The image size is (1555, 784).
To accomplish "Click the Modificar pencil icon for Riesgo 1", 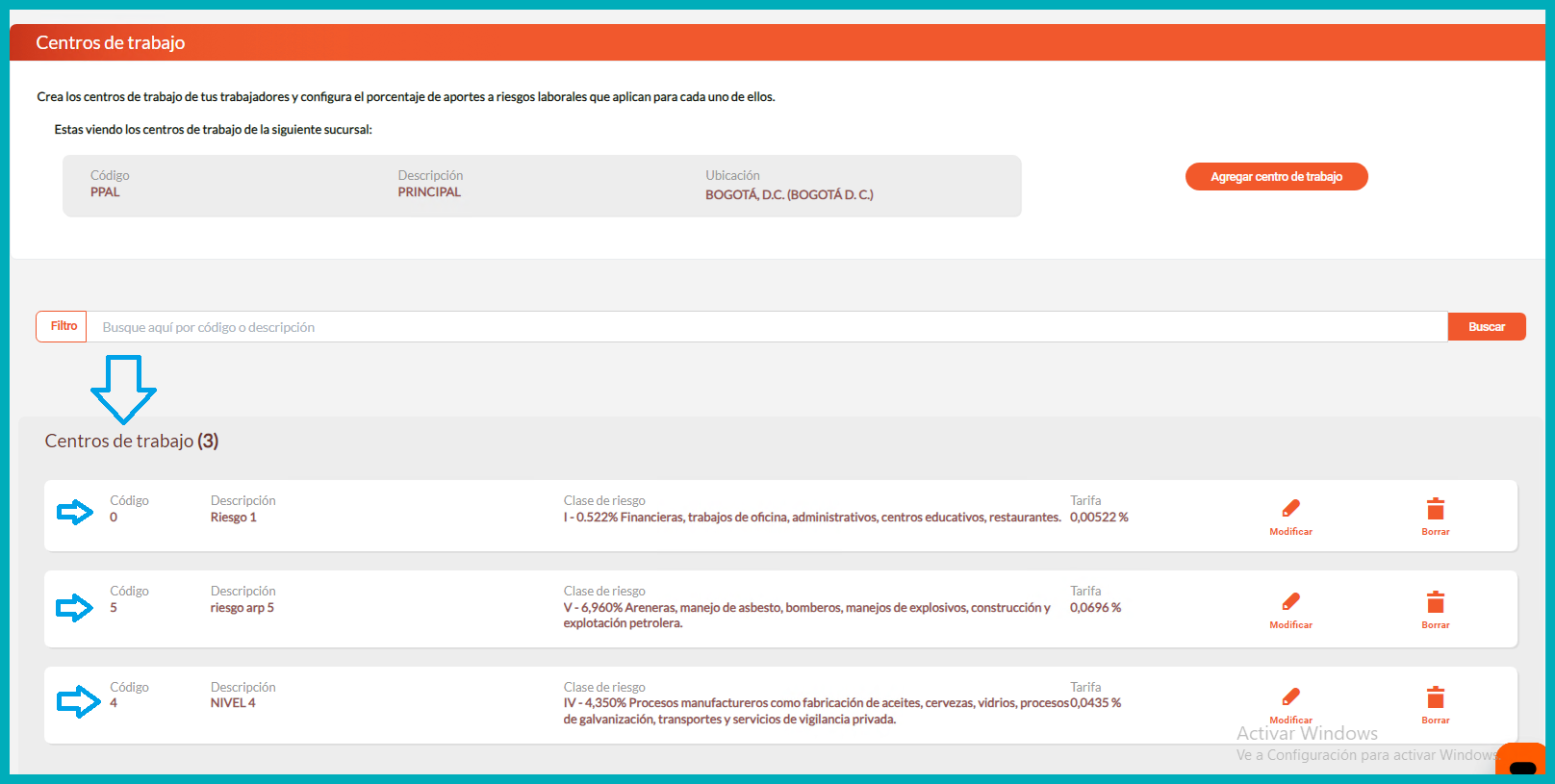I will point(1290,509).
